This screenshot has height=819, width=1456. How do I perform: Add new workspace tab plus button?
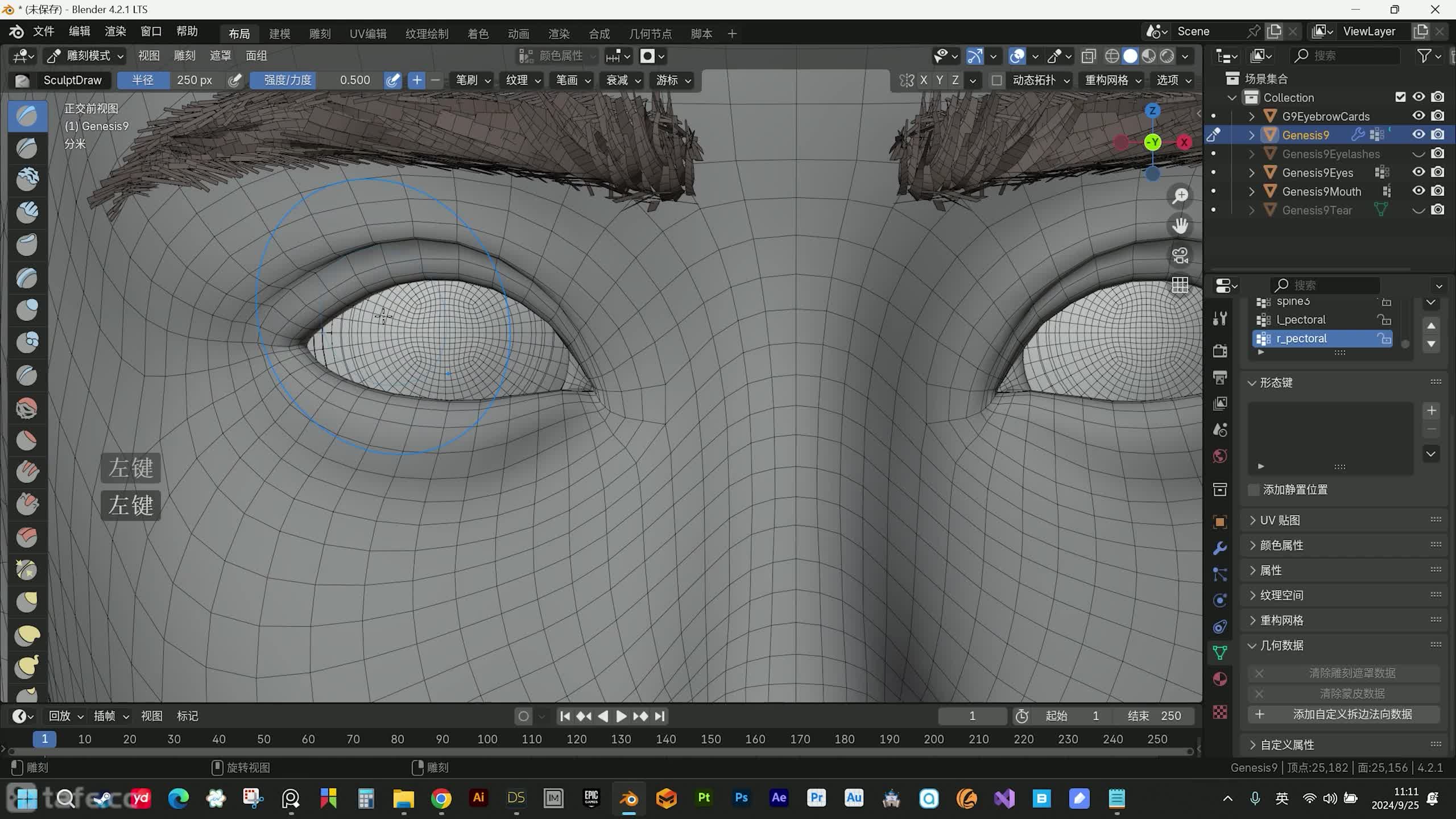[732, 34]
